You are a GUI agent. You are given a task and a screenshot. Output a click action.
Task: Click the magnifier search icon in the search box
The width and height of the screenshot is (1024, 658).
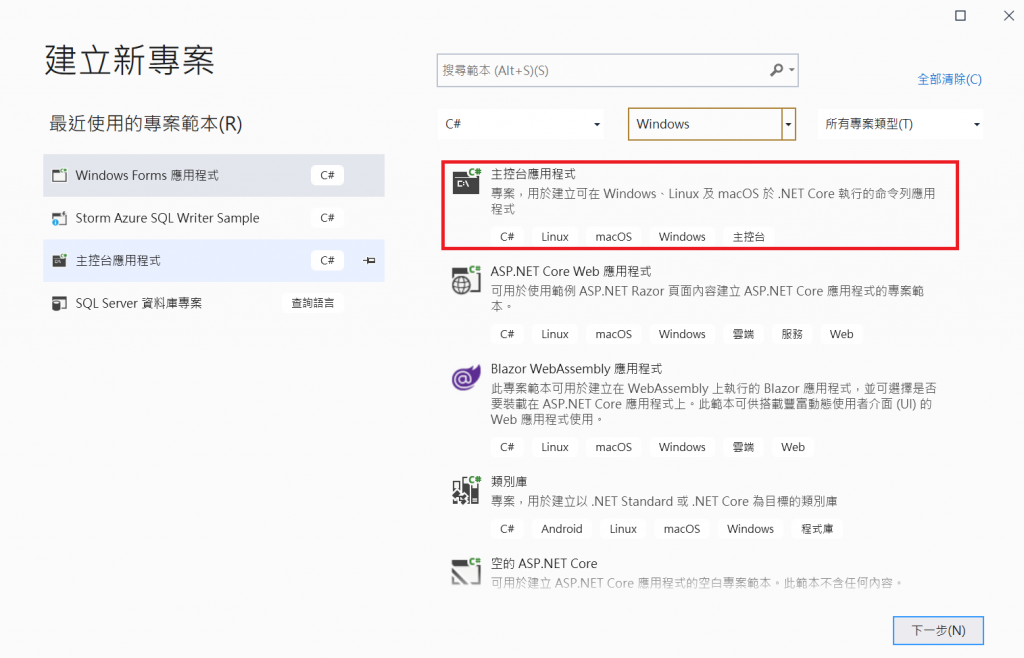coord(776,70)
